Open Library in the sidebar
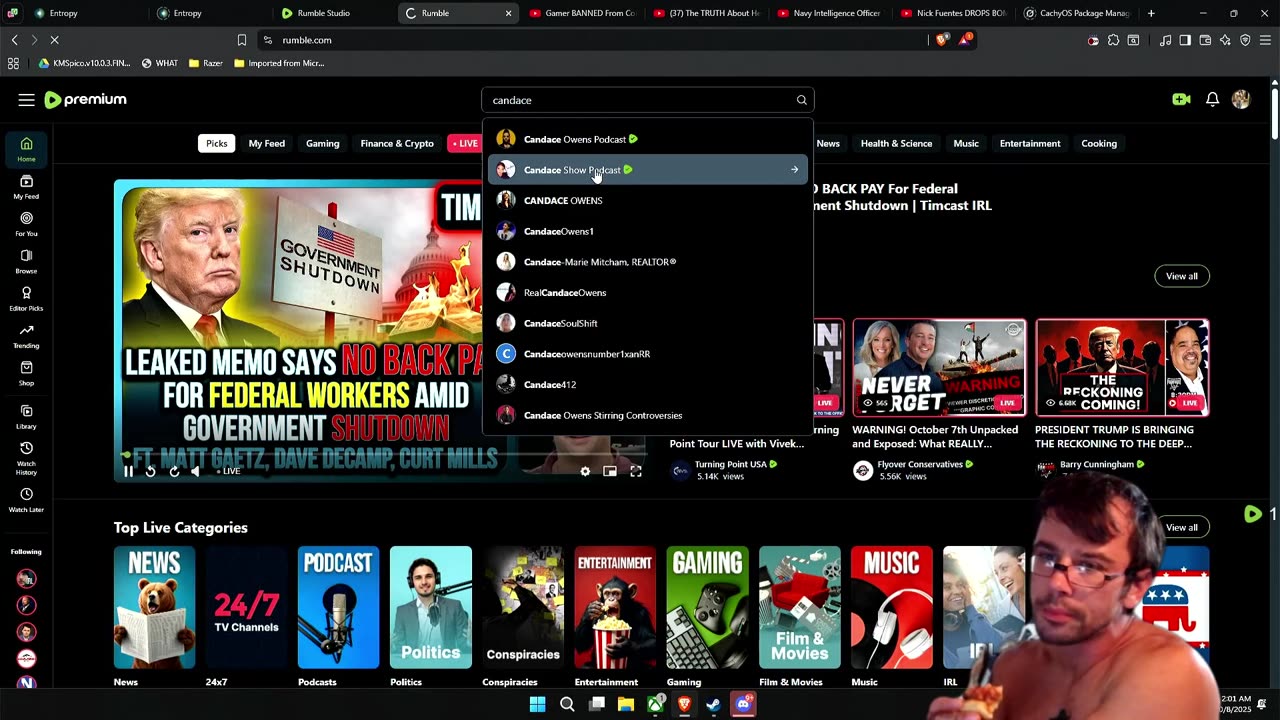Image resolution: width=1280 pixels, height=720 pixels. [x=26, y=416]
